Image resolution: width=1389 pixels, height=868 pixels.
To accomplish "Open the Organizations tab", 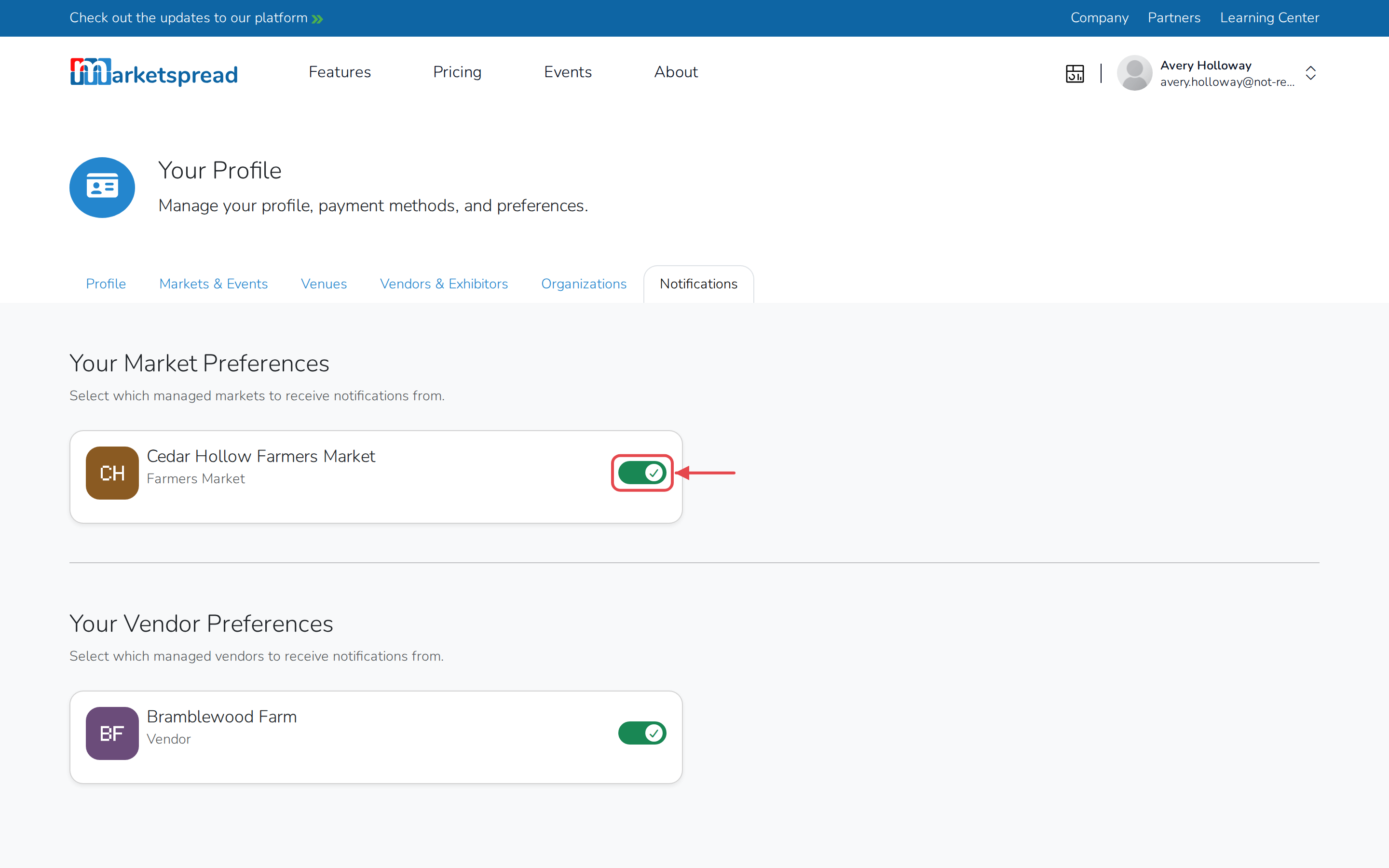I will tap(584, 284).
